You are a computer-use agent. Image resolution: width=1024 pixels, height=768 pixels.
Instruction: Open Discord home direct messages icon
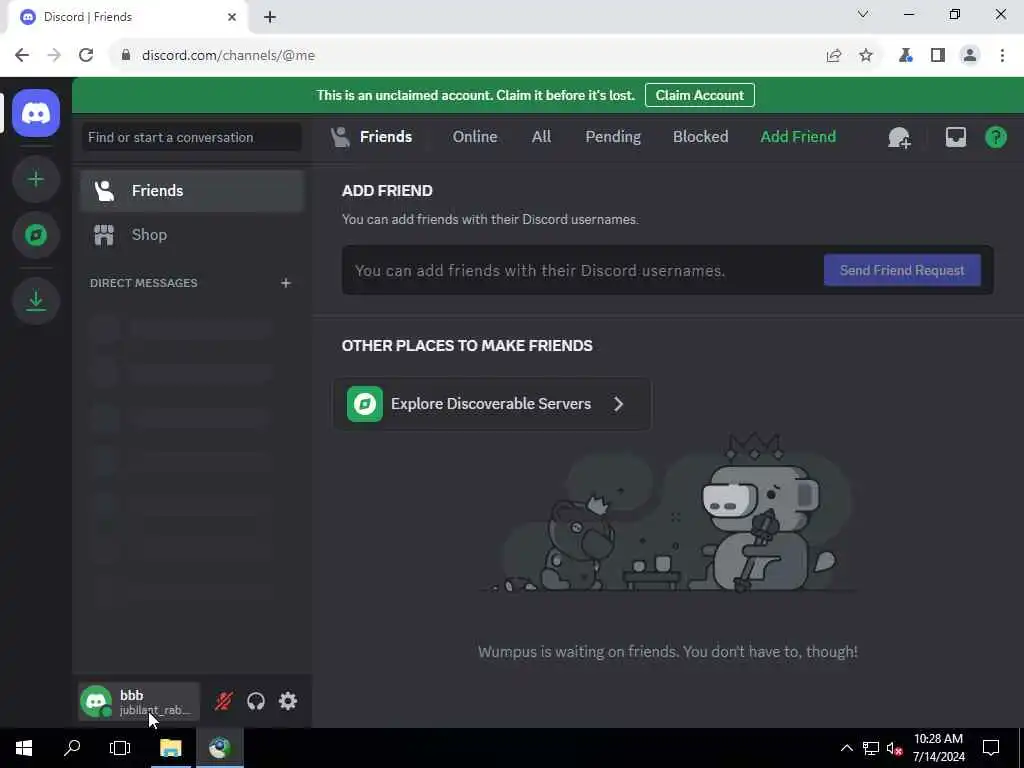tap(36, 114)
